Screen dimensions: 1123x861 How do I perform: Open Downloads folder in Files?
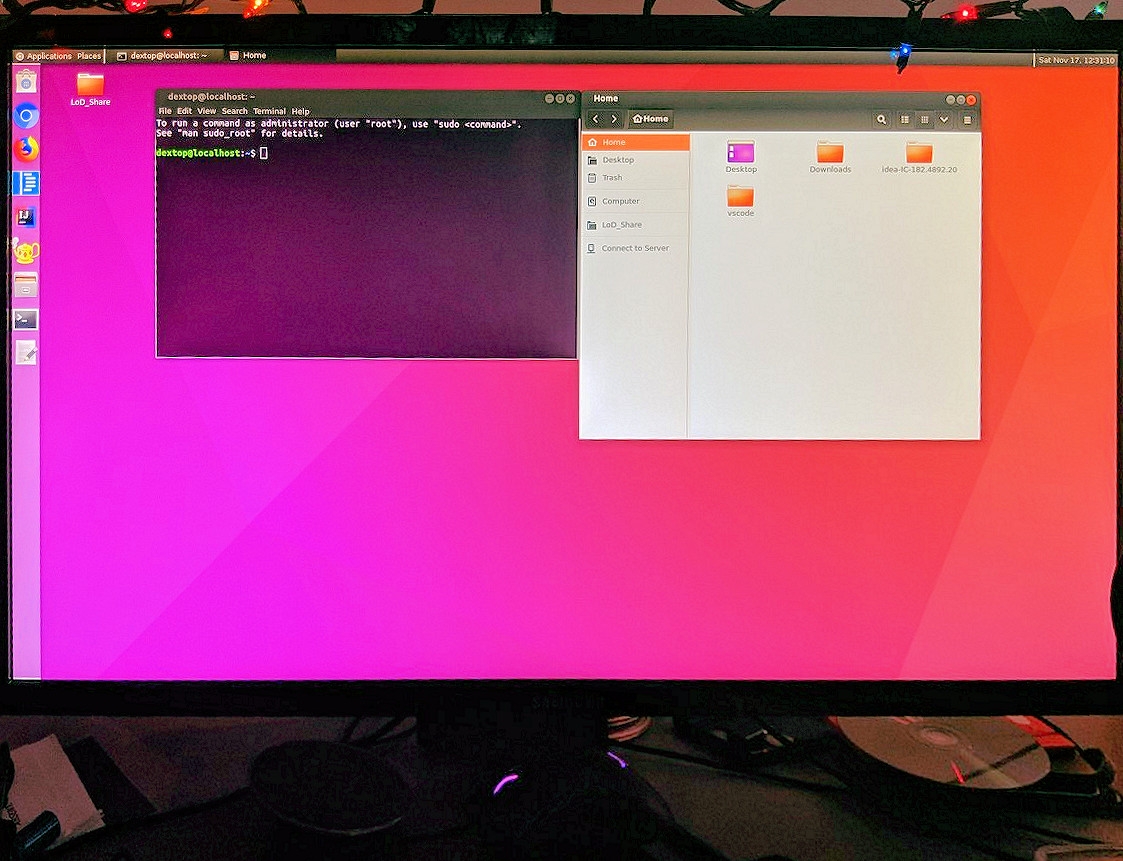(830, 158)
